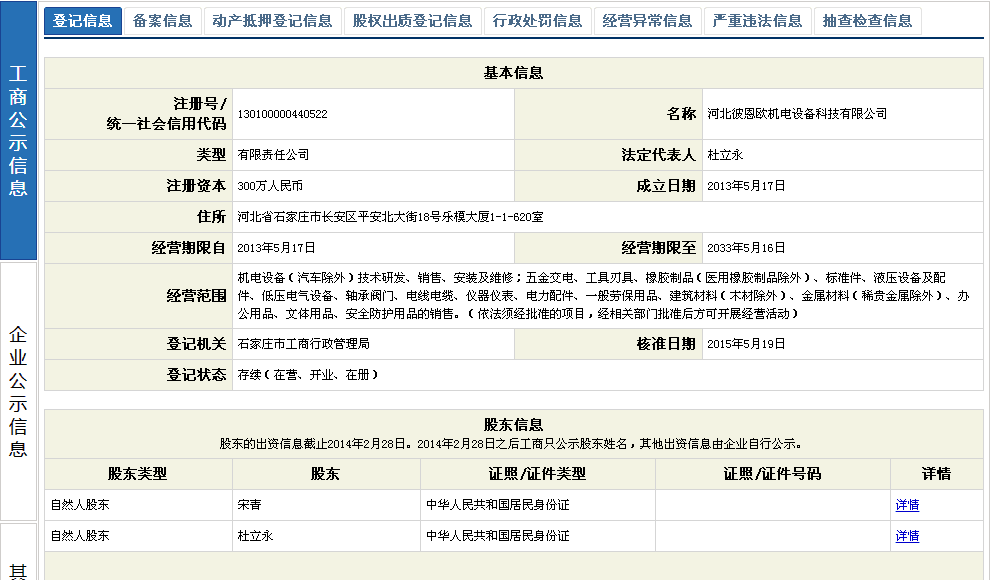The height and width of the screenshot is (580, 990).
Task: Open the 备案信息 tab
Action: [162, 21]
